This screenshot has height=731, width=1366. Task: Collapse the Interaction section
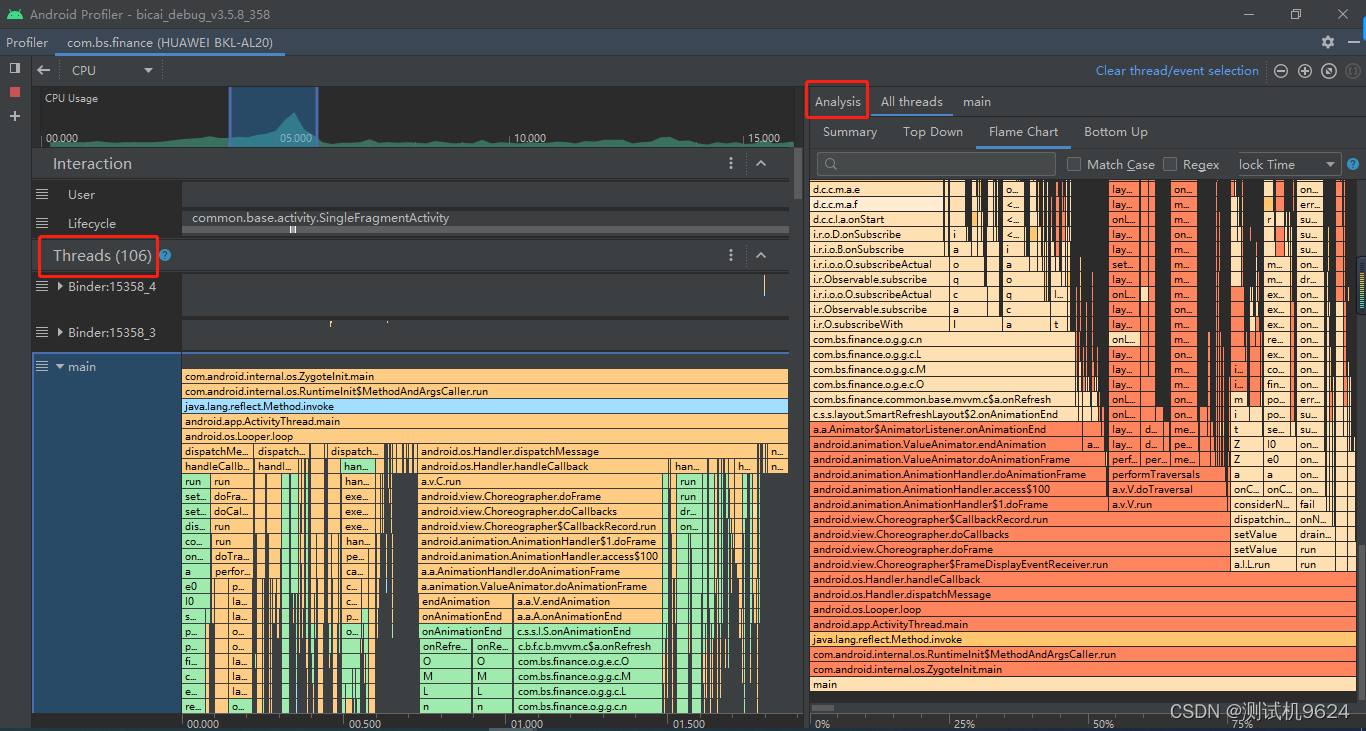pos(761,163)
